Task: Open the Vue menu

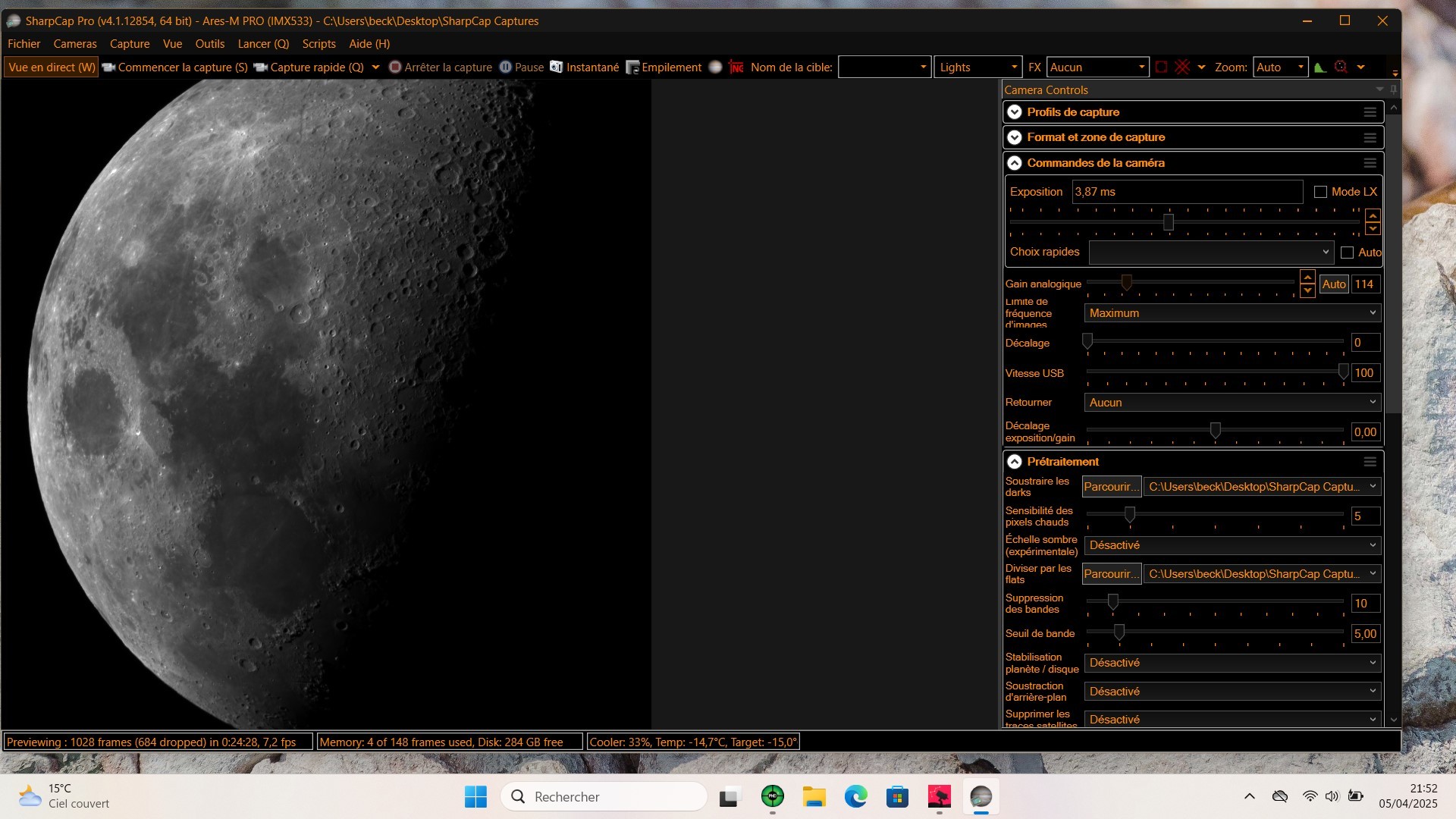Action: tap(173, 44)
